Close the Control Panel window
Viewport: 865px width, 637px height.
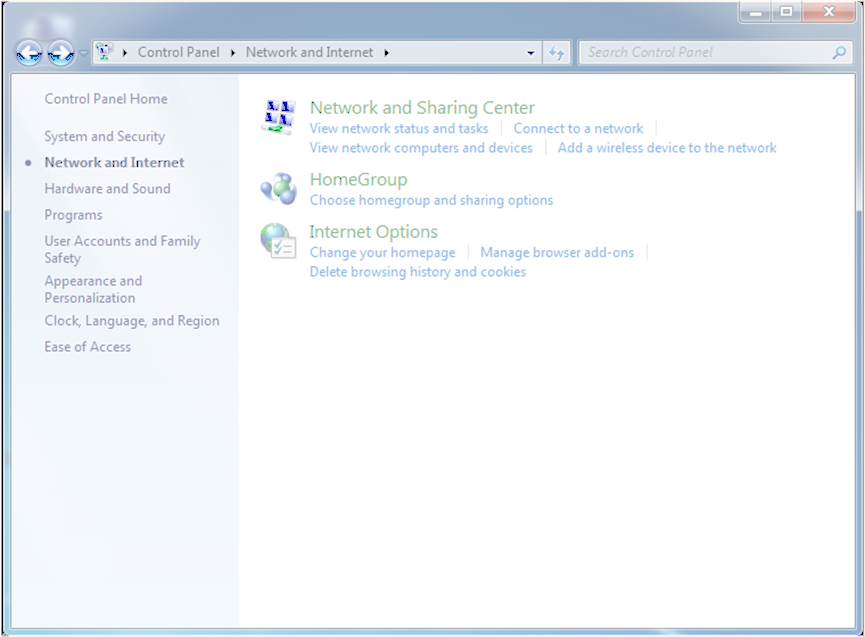point(829,12)
